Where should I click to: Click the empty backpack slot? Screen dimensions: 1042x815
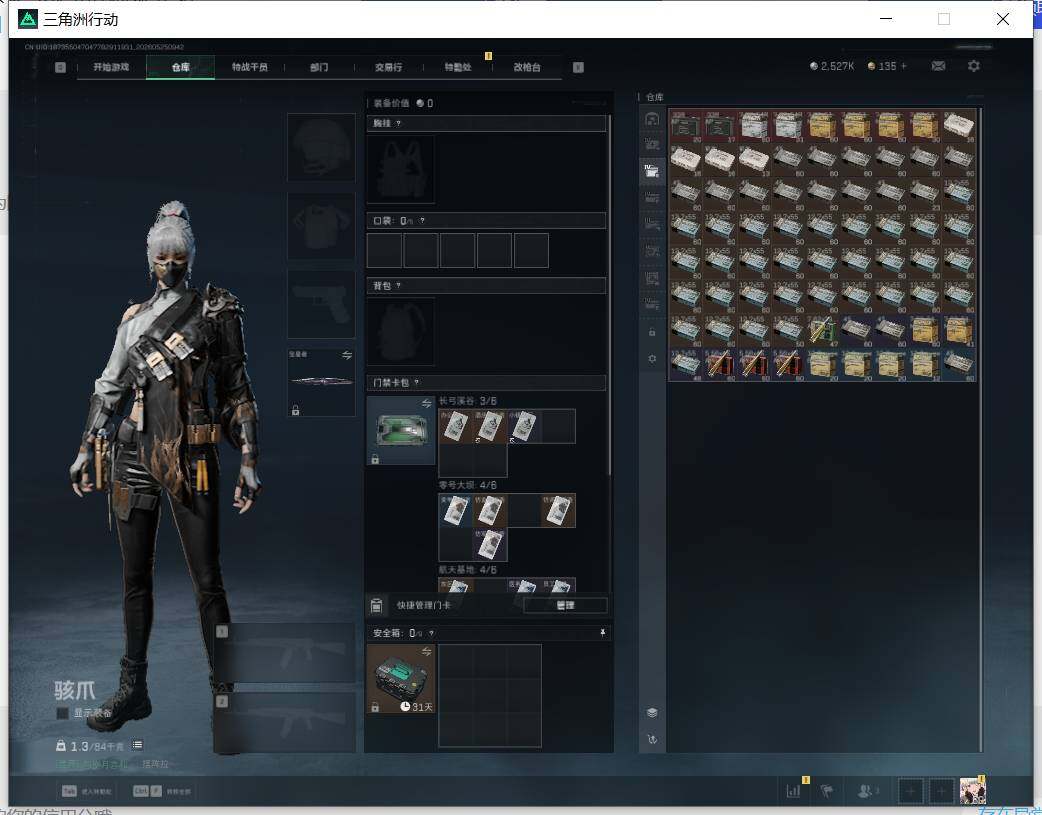coord(401,332)
